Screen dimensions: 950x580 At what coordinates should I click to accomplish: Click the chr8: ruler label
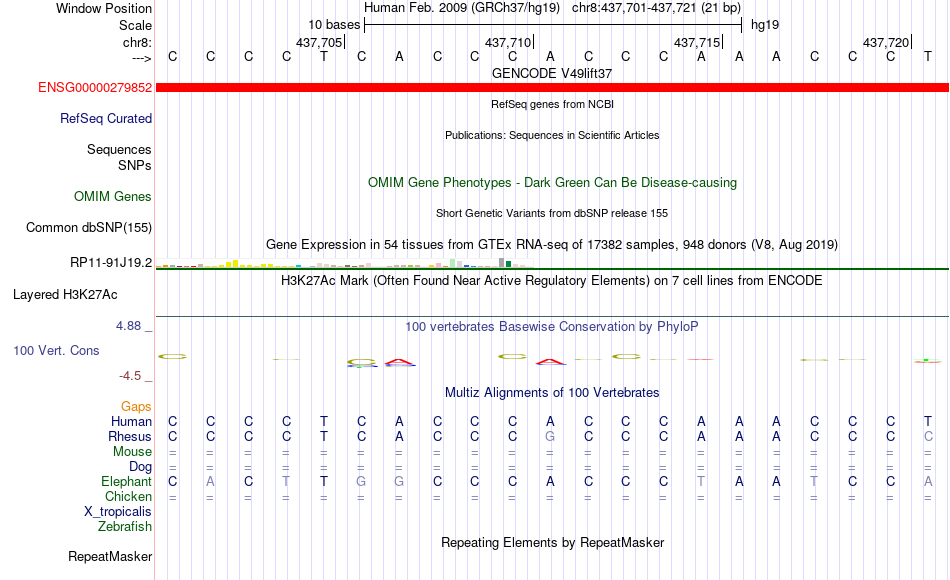coord(137,42)
